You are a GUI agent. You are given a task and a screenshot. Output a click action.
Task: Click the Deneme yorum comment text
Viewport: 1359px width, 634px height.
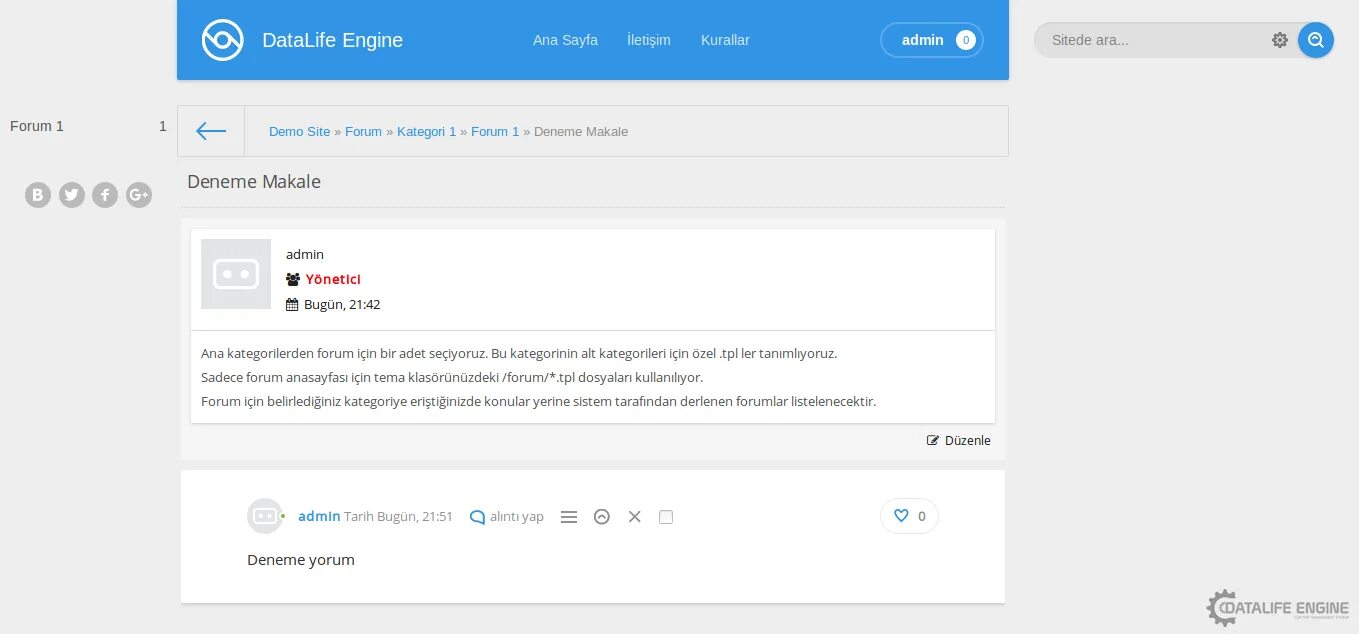point(301,560)
